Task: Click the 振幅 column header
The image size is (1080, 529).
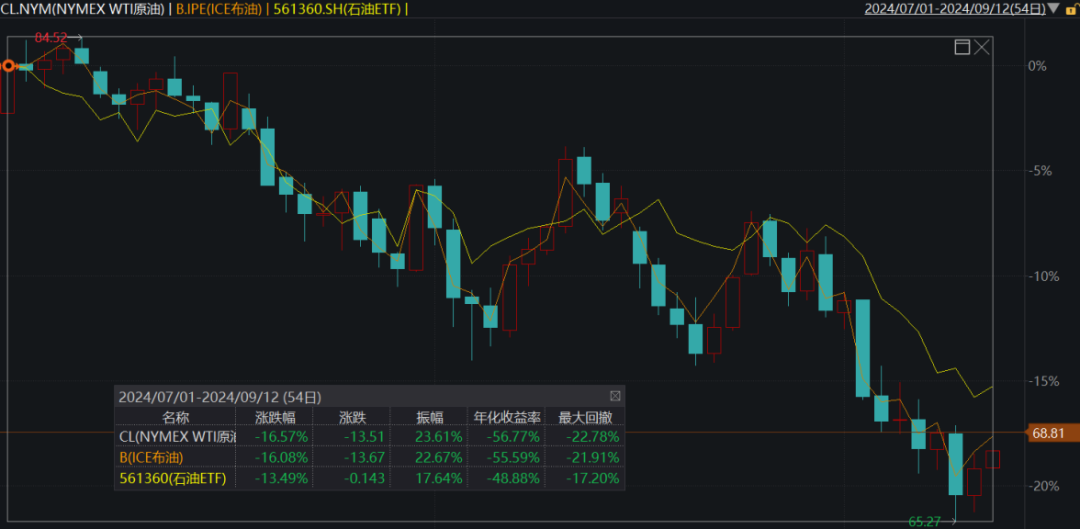Action: tap(429, 417)
